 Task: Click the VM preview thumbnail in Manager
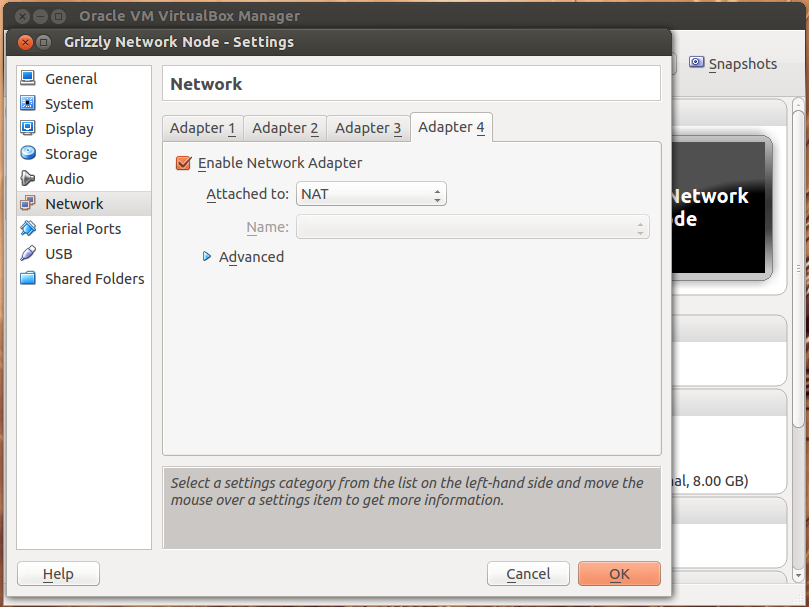[722, 208]
